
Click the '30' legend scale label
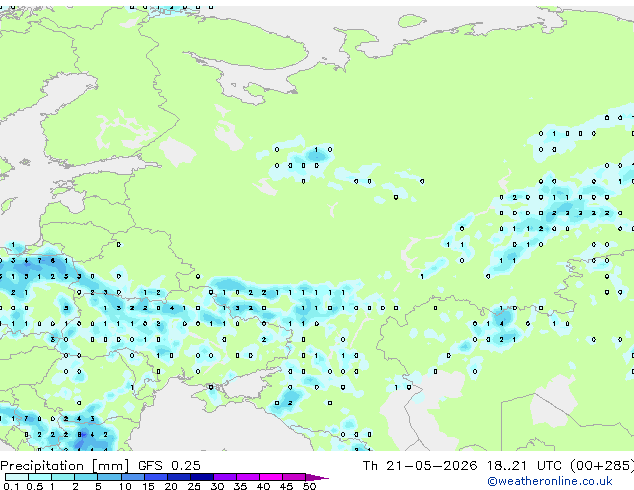click(x=217, y=486)
